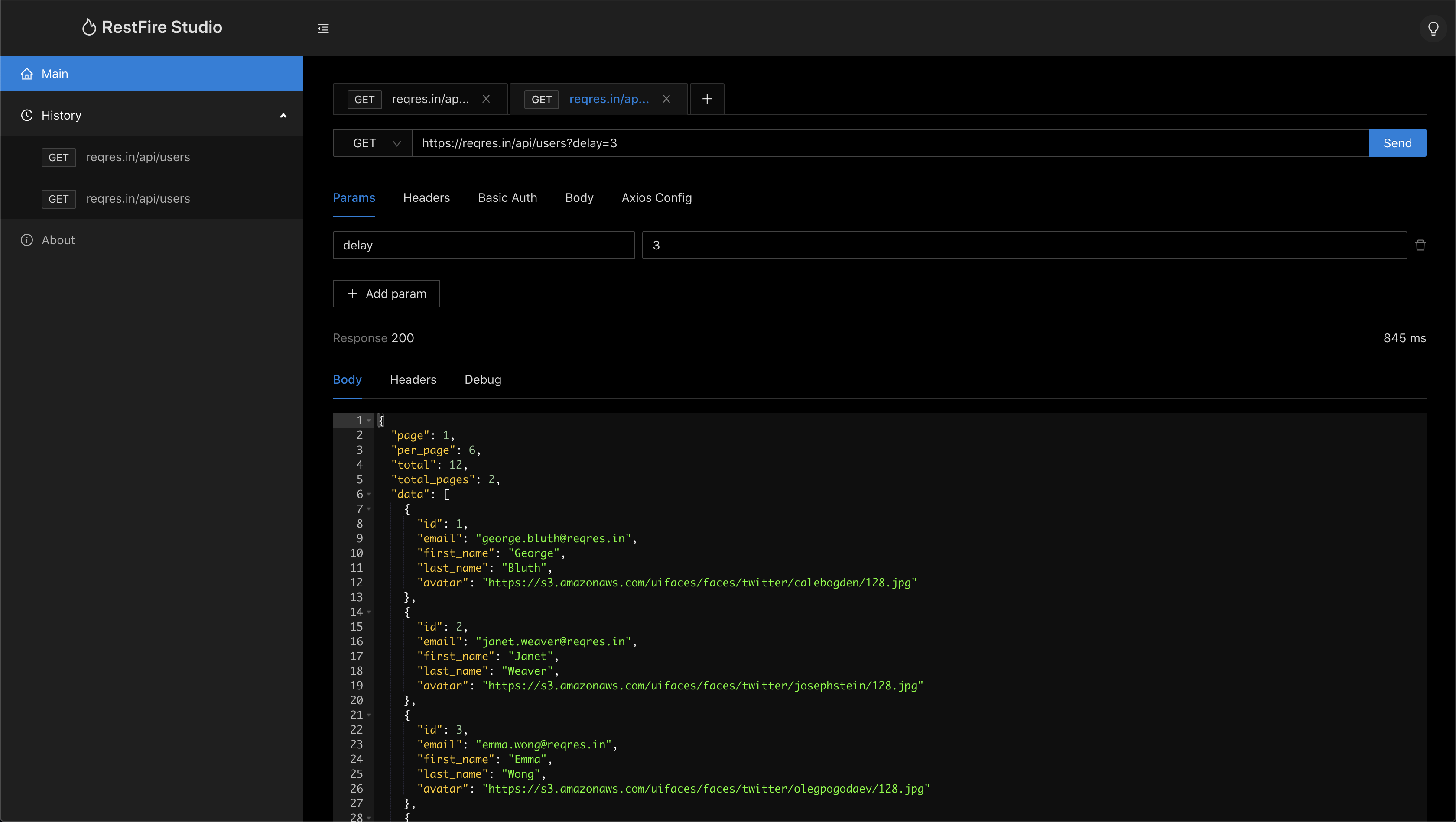The image size is (1456, 822).
Task: Collapse the sidebar with the menu-fold icon
Action: [x=323, y=28]
